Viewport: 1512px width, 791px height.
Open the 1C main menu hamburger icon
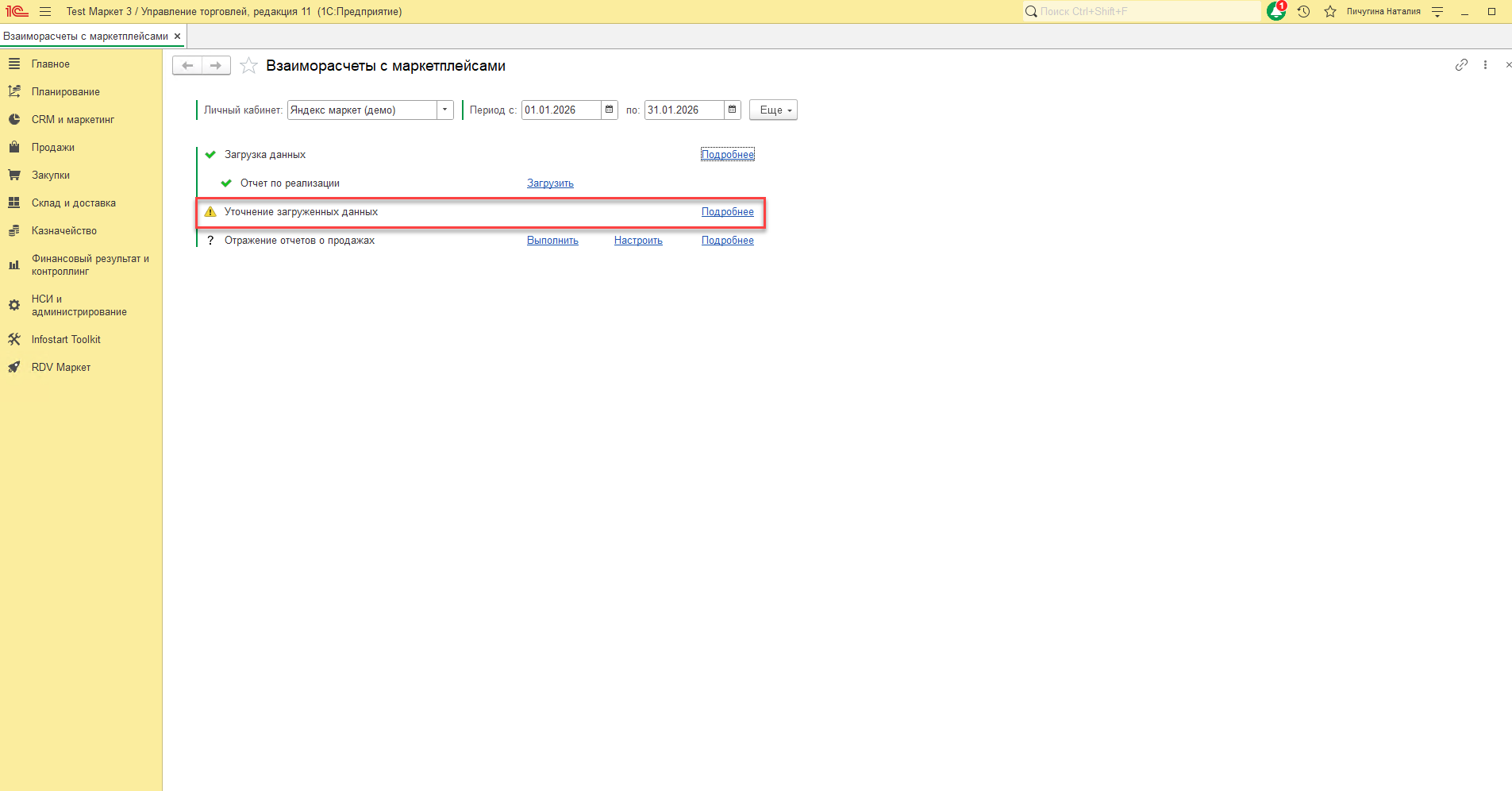tap(45, 12)
